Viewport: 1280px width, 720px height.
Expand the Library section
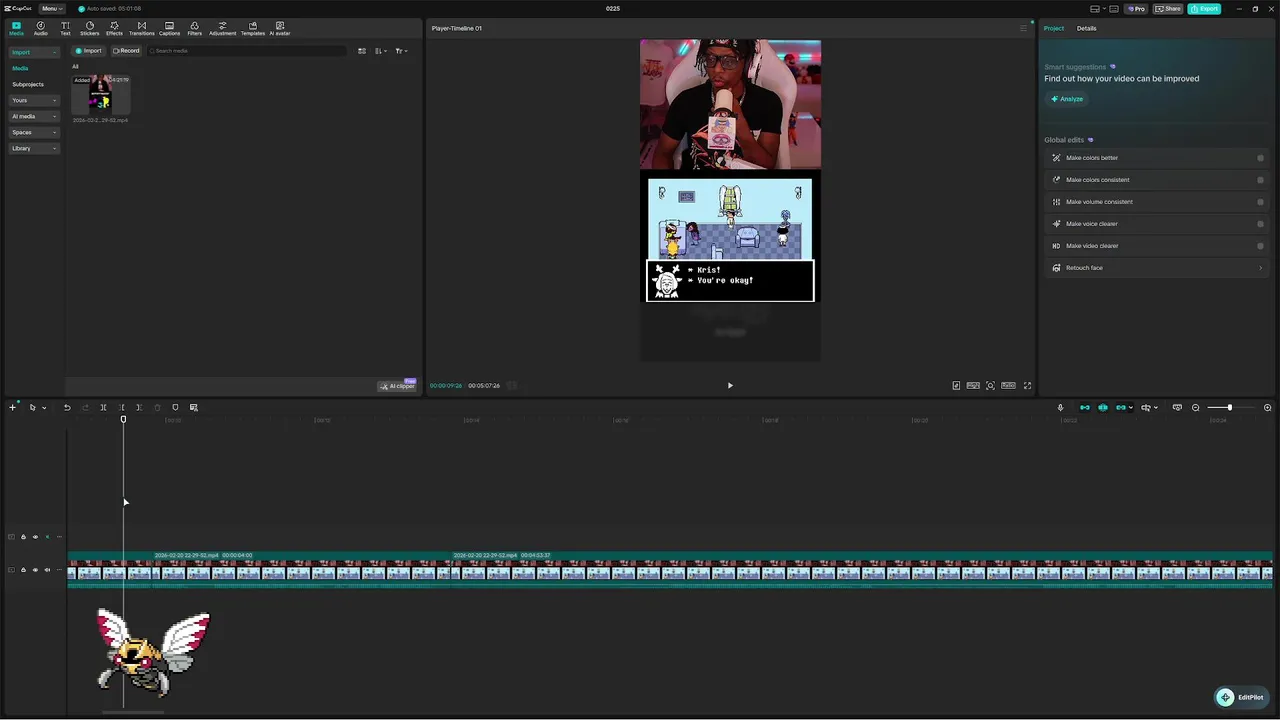pos(35,148)
